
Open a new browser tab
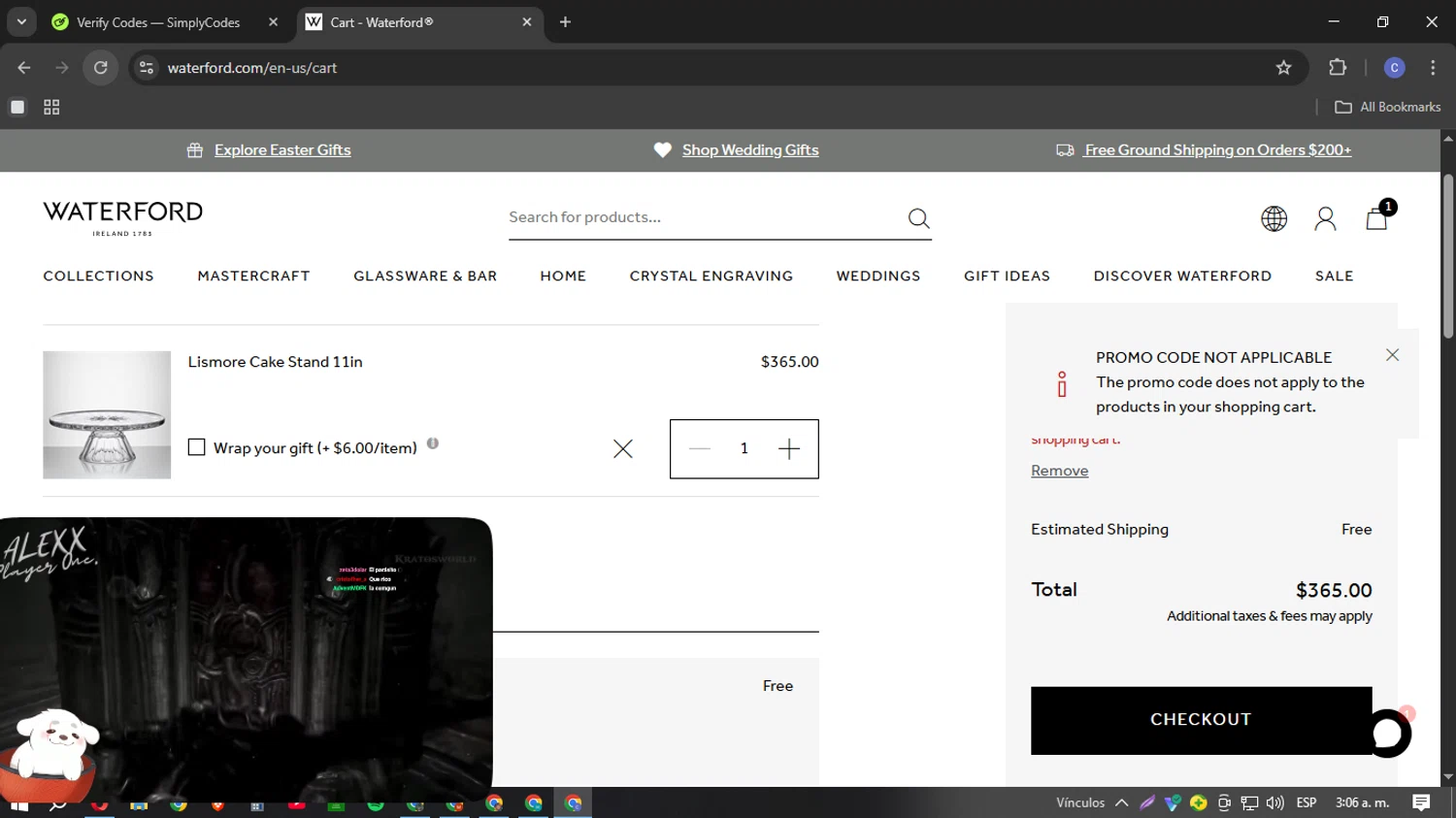coord(565,21)
